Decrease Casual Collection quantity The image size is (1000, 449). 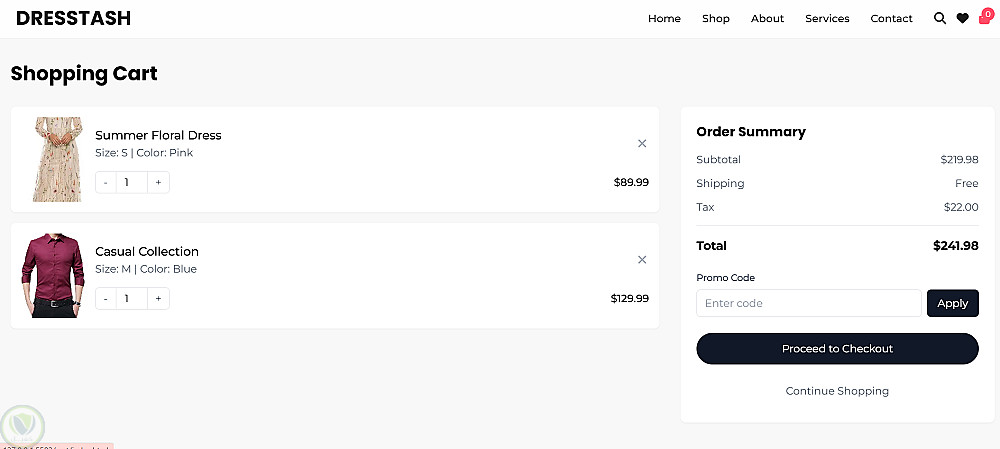tap(106, 298)
